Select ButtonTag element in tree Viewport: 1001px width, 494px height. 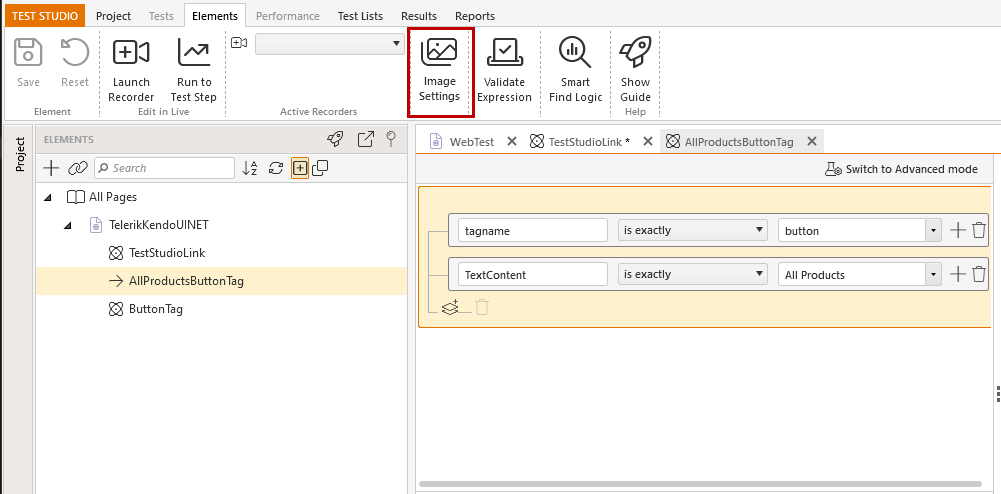(x=156, y=309)
